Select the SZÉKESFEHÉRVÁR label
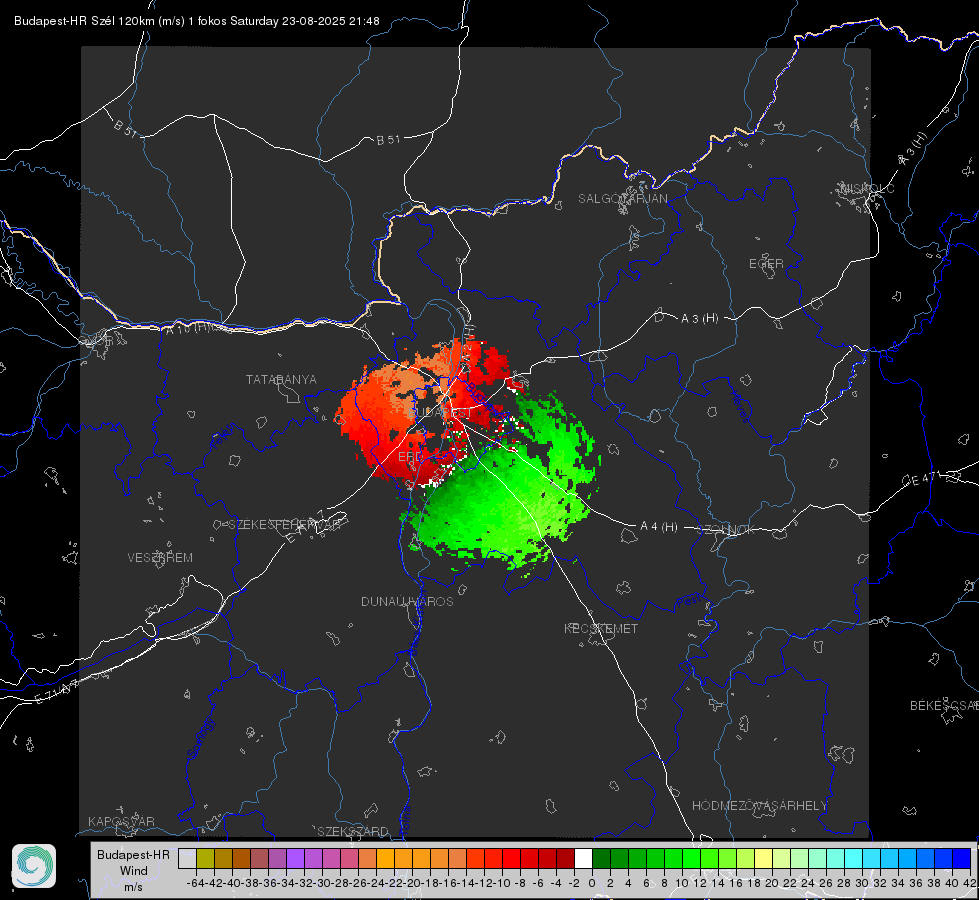 (285, 525)
